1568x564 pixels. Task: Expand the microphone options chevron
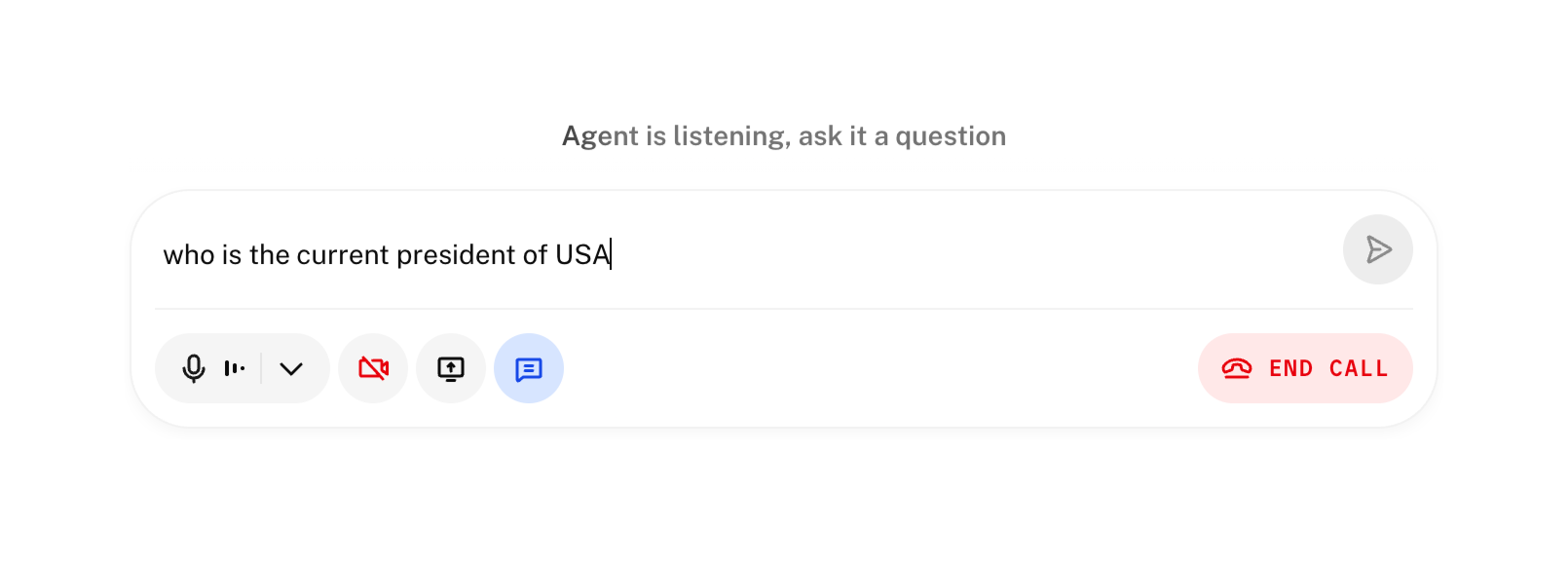291,368
